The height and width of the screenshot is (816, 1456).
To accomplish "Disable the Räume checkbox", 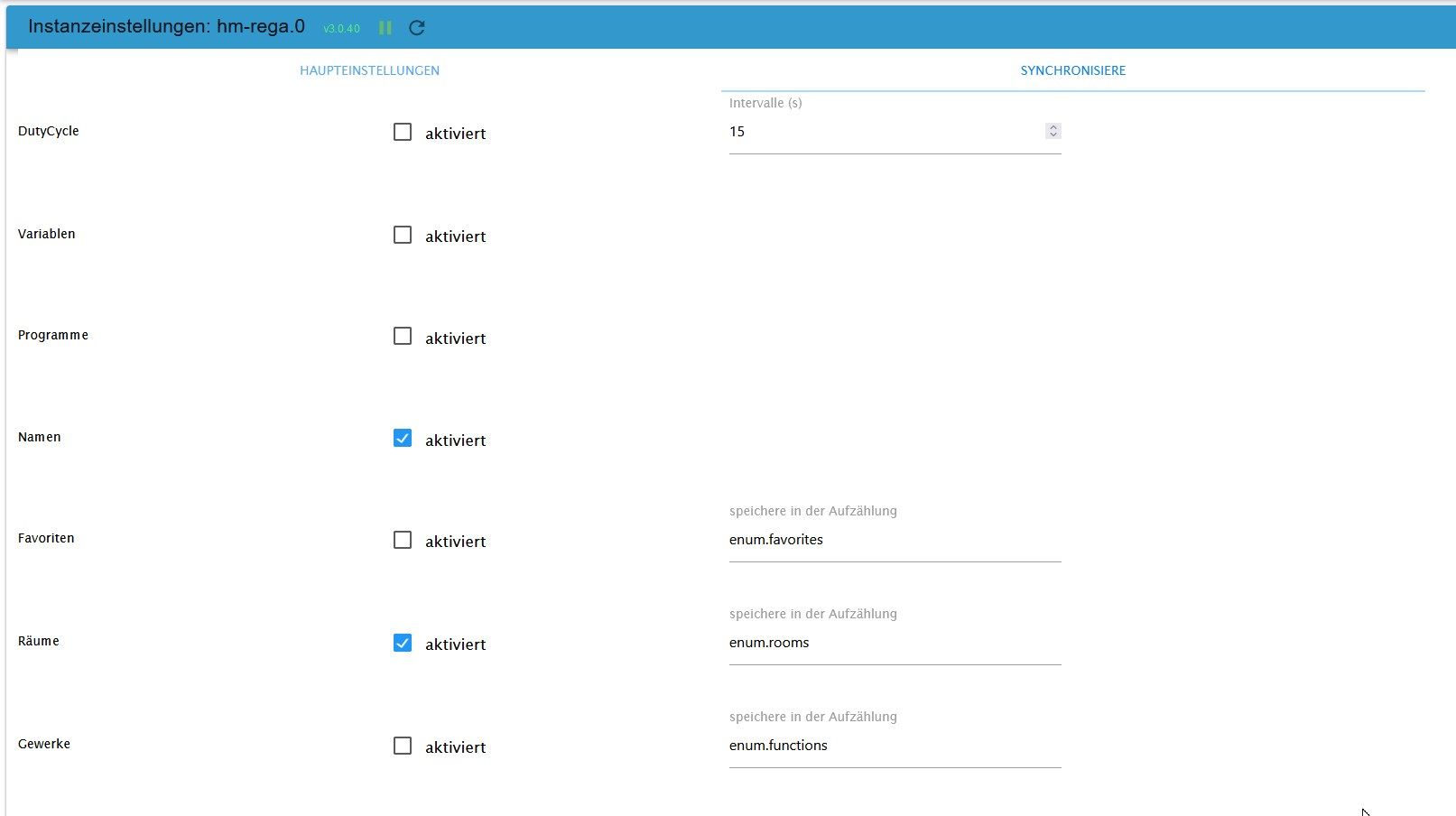I will pos(403,643).
